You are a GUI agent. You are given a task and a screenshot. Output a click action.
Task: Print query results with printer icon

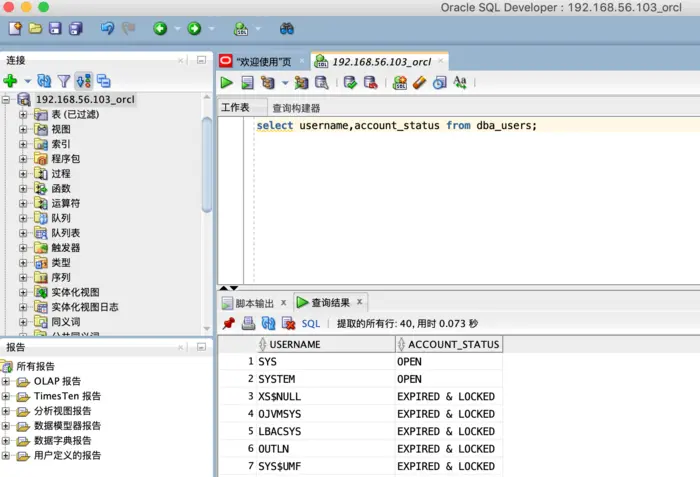click(x=248, y=323)
